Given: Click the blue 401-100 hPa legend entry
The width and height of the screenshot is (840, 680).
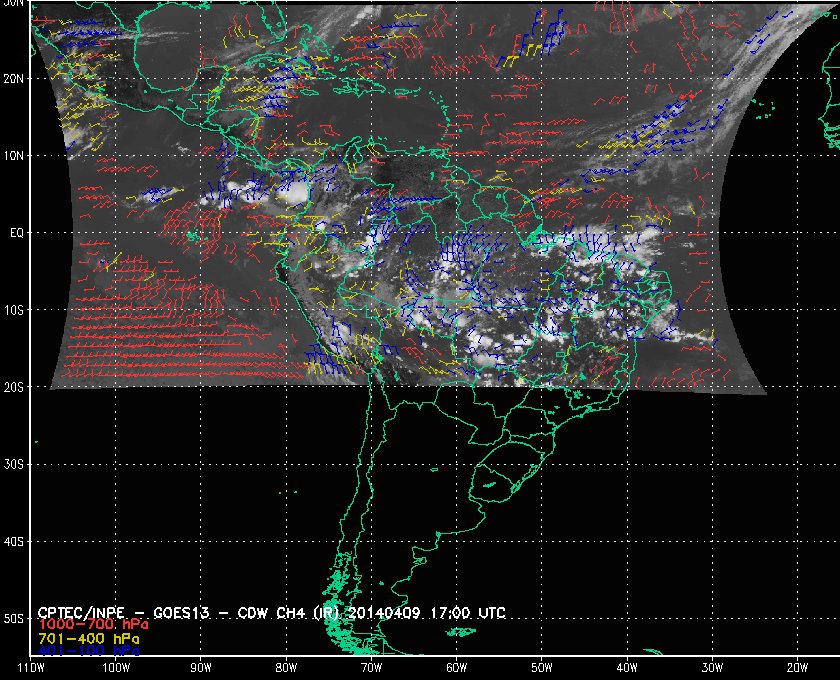Looking at the screenshot, I should click(88, 651).
